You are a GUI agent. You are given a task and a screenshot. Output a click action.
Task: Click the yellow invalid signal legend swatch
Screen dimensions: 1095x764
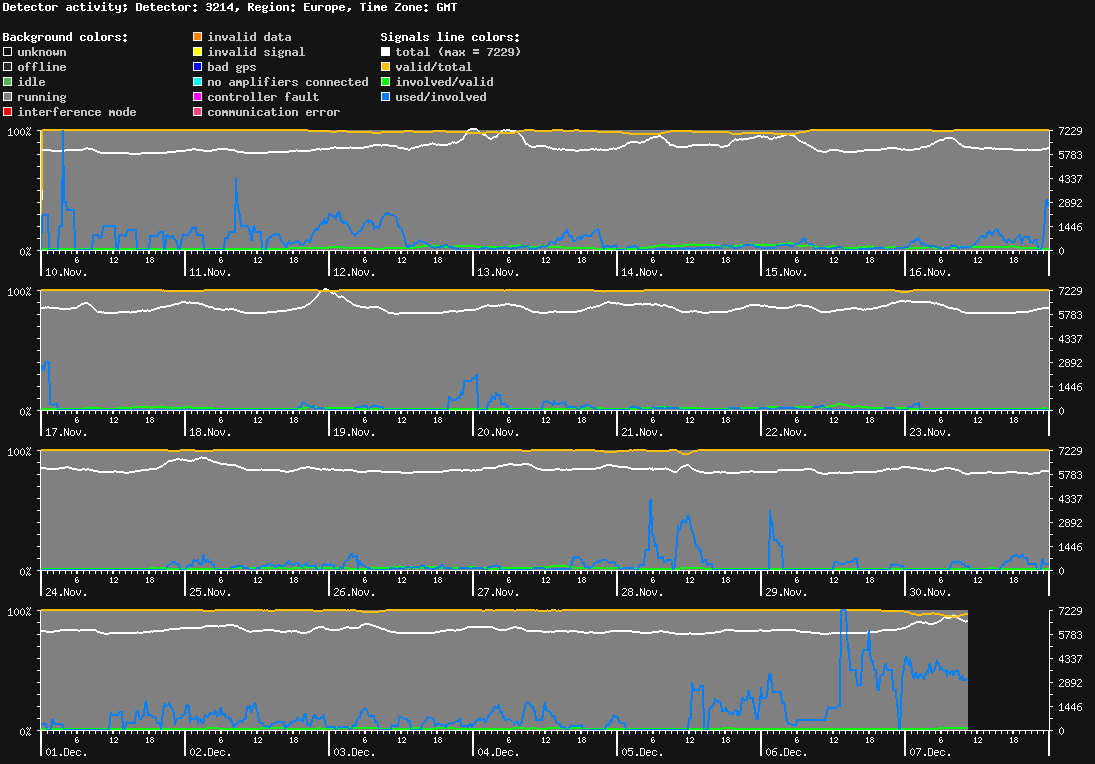[197, 51]
